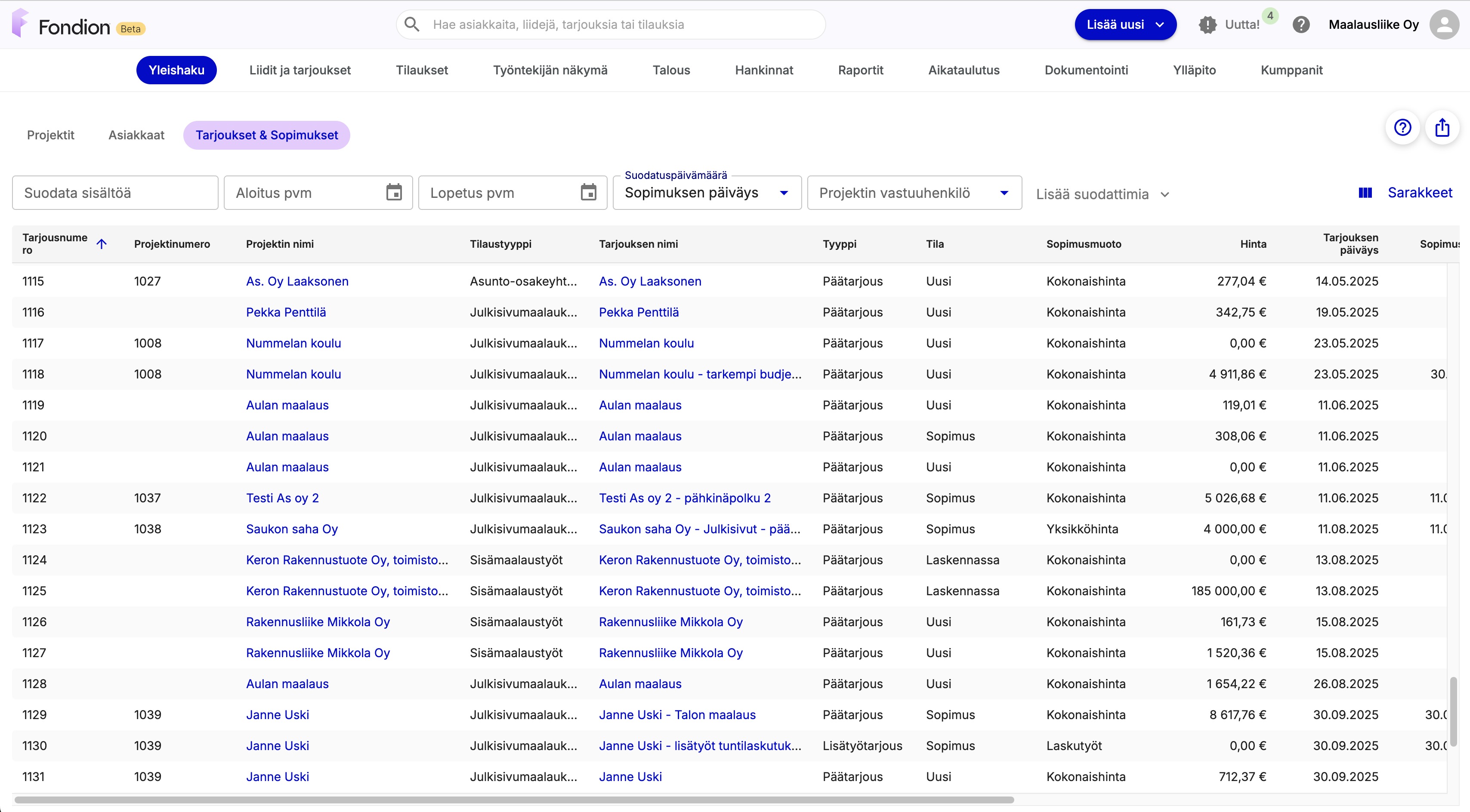This screenshot has height=812, width=1470.
Task: Click the search magnifier icon
Action: click(x=411, y=25)
